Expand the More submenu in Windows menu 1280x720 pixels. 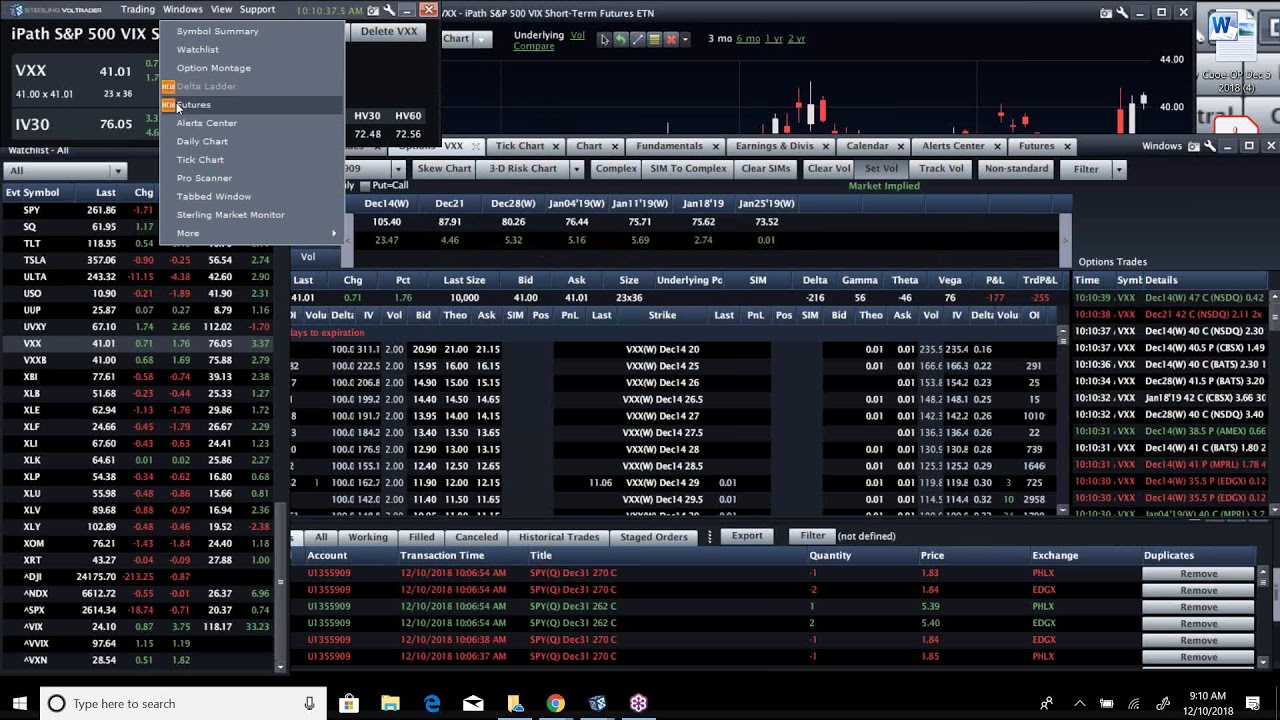pos(251,233)
